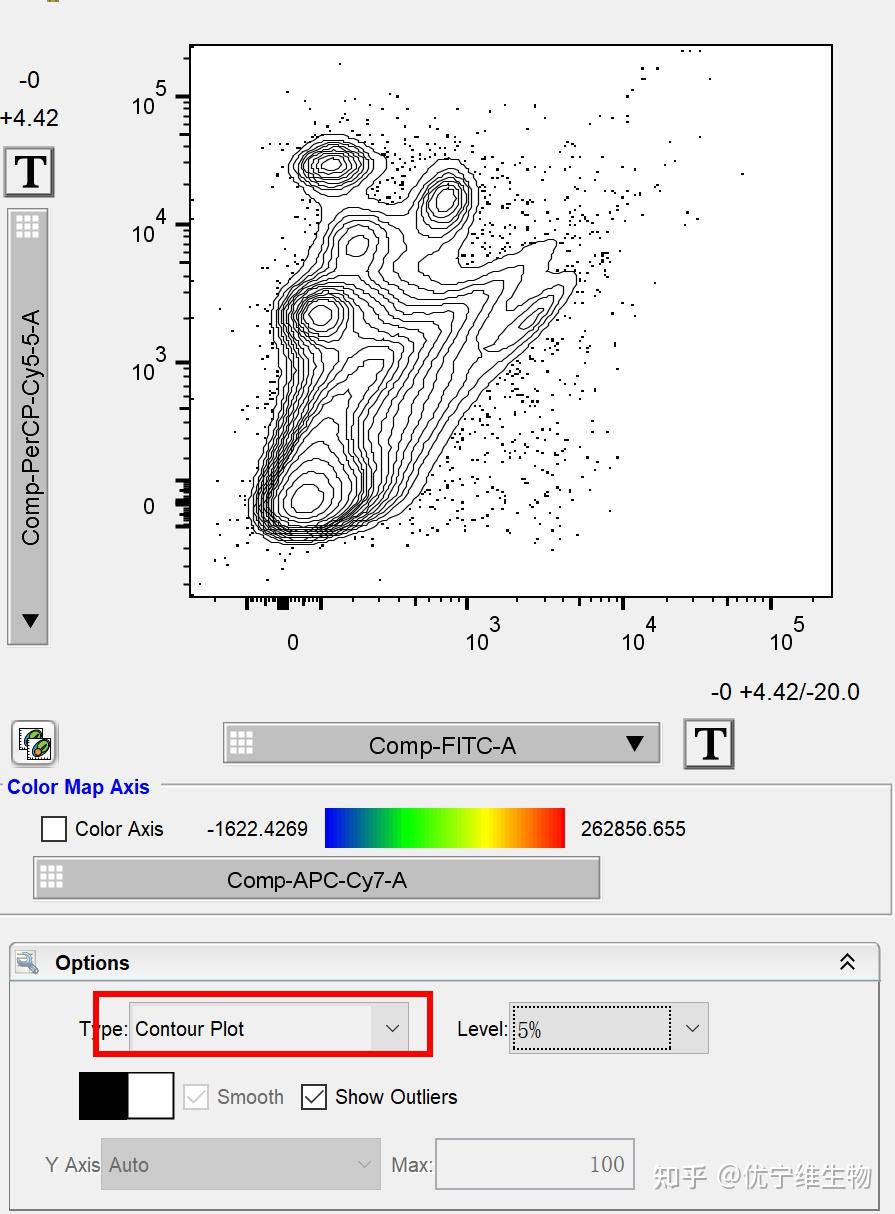
Task: Open Comp-PerCP-Cy5-5-A Y-axis parameter arrow
Action: pos(30,621)
